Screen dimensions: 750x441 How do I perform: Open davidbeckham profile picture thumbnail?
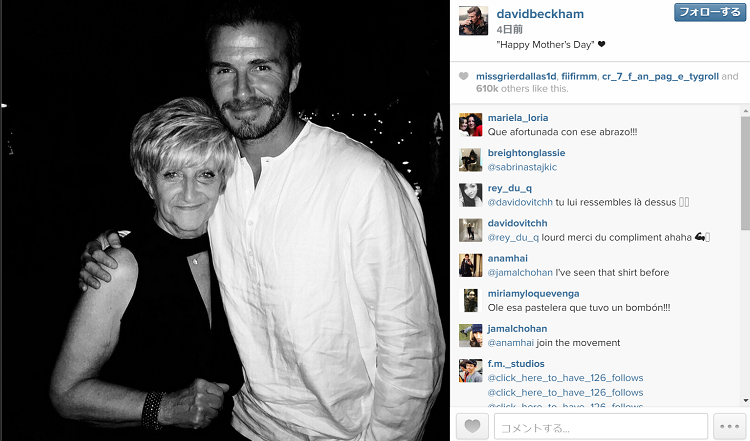(473, 21)
